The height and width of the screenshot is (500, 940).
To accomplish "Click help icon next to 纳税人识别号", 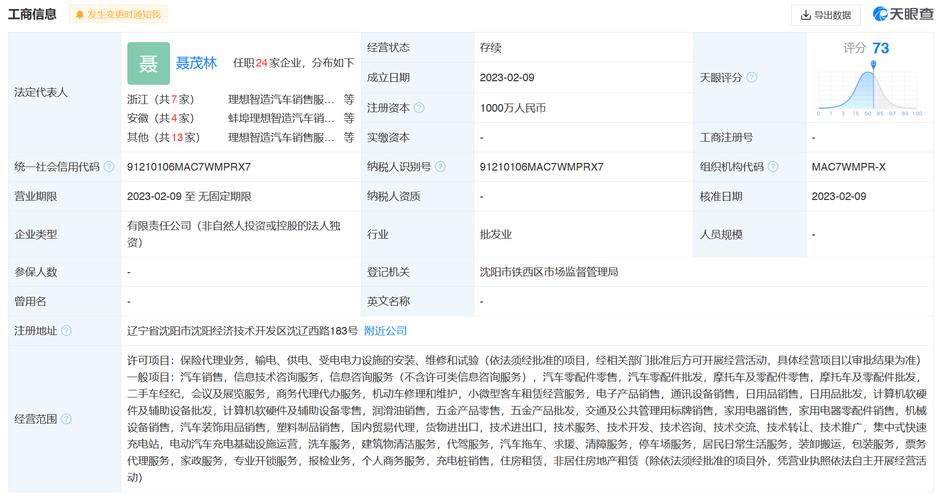I will (x=440, y=167).
